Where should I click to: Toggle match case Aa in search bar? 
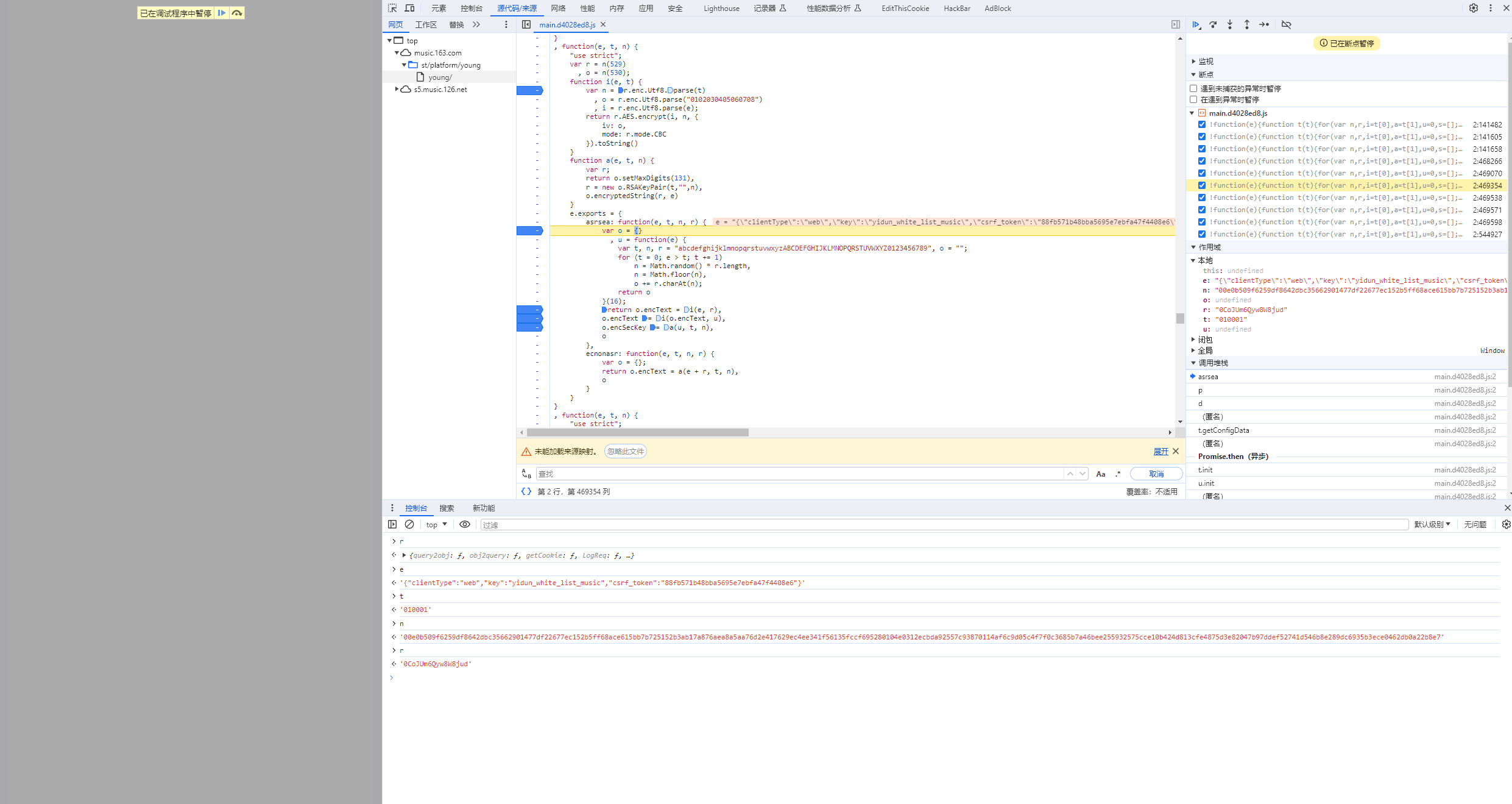click(1101, 474)
